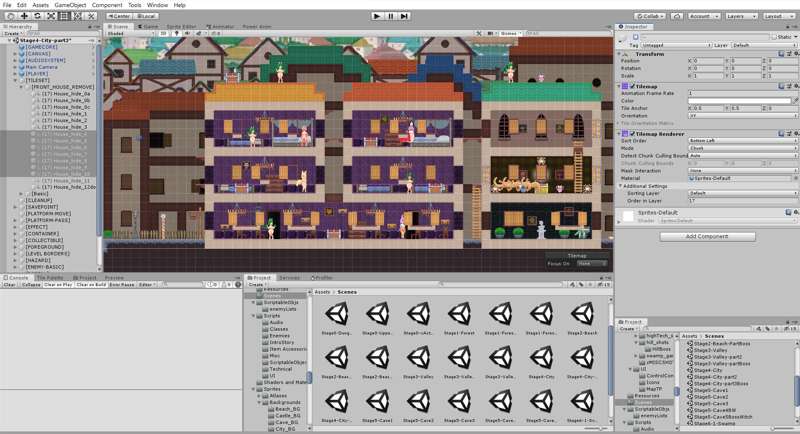This screenshot has height=434, width=800.
Task: Select the Scale tool in toolbar
Action: click(x=51, y=16)
